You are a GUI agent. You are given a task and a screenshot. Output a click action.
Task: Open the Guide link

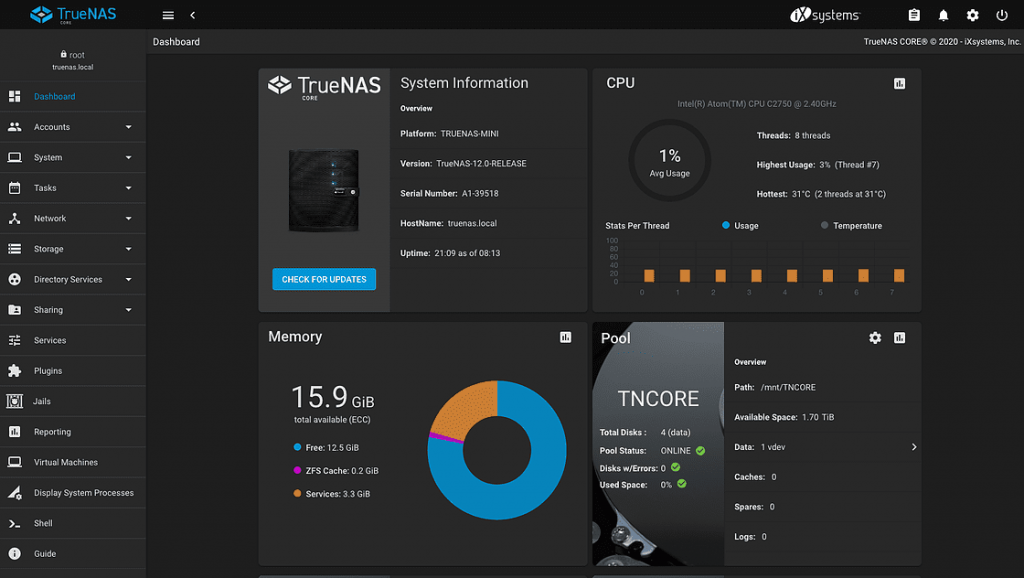pyautogui.click(x=72, y=554)
